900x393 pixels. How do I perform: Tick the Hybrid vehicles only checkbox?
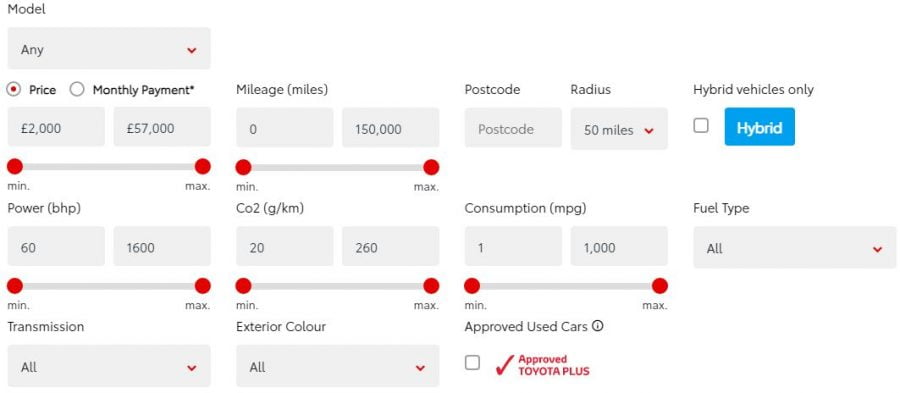pos(701,126)
